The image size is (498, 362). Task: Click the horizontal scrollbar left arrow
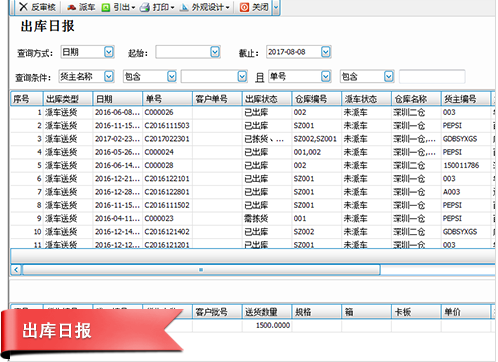click(16, 269)
